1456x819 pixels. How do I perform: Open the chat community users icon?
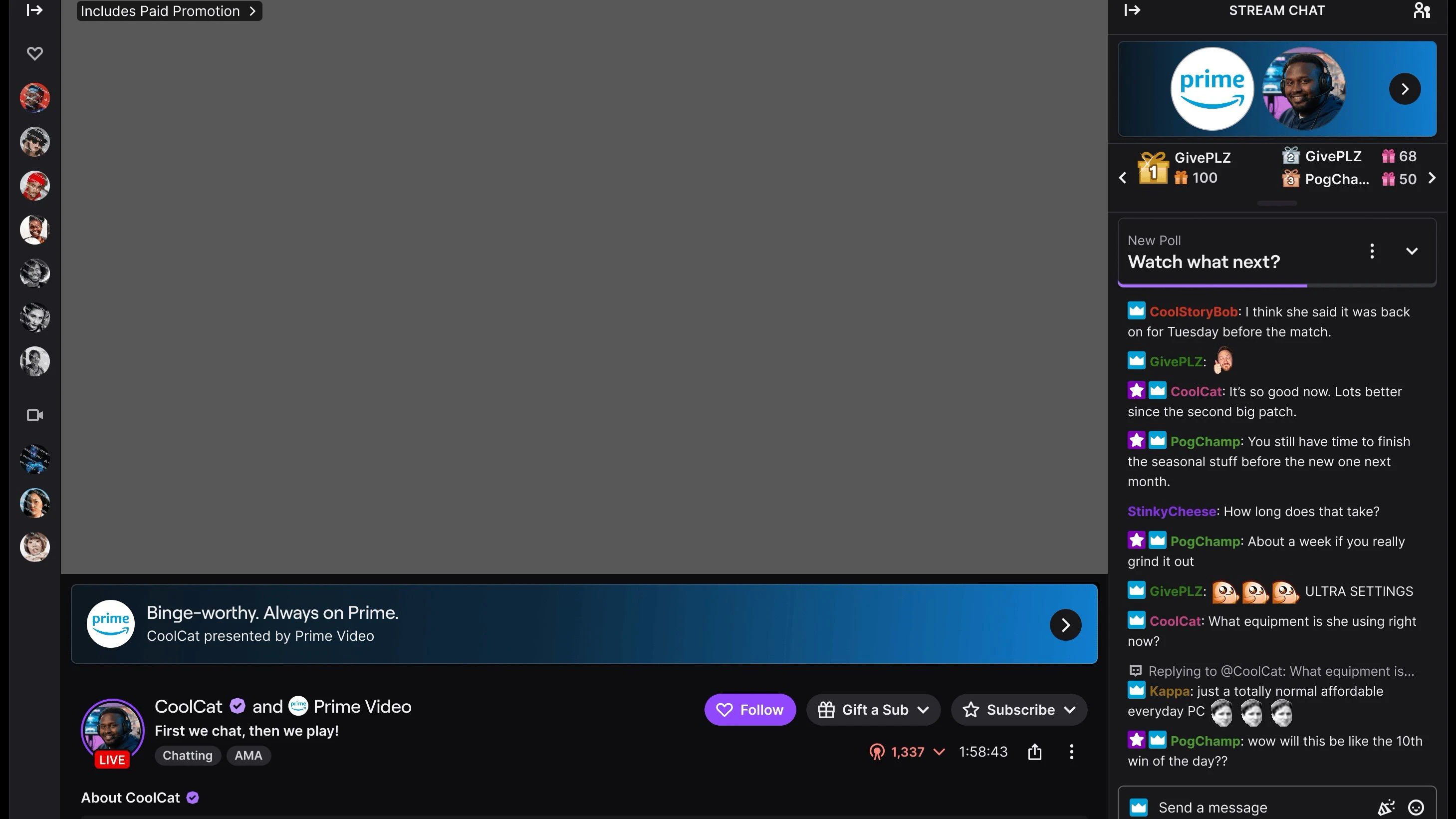pos(1422,10)
